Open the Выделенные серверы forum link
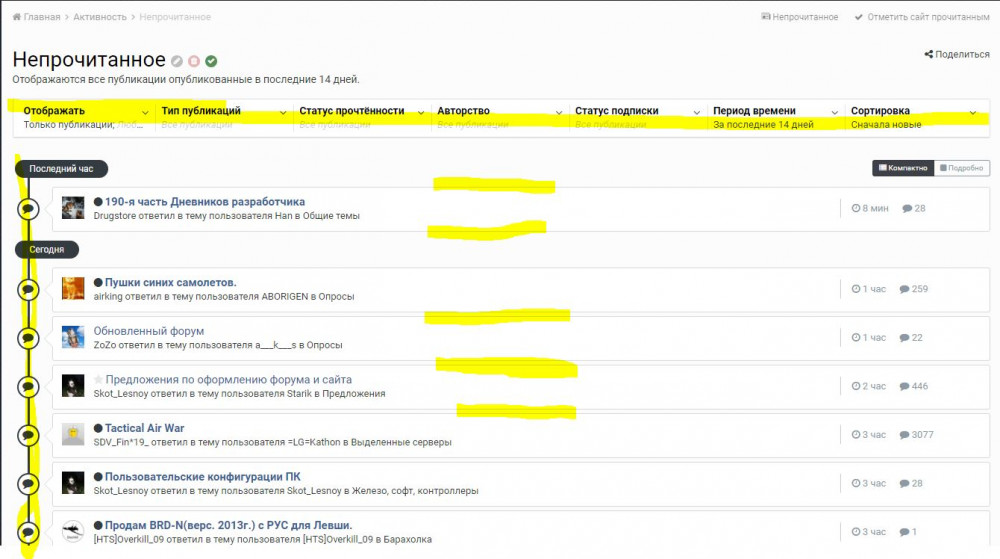Viewport: 1000px width, 559px height. click(x=401, y=442)
